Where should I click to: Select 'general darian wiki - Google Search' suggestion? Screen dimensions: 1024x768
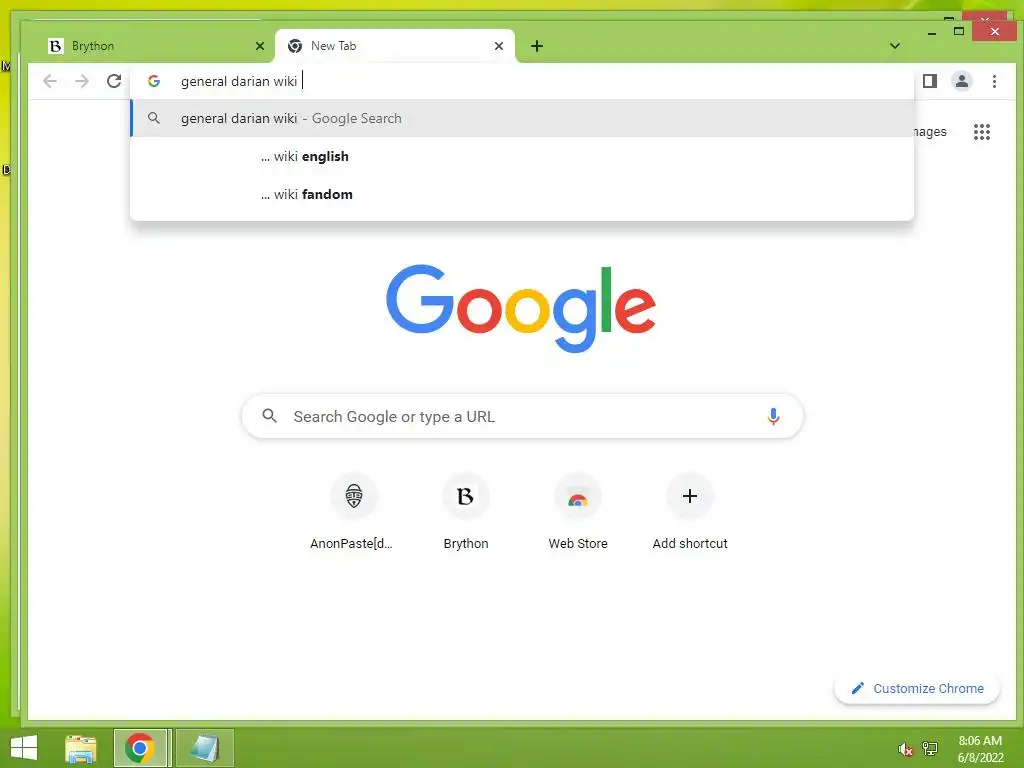(x=522, y=118)
